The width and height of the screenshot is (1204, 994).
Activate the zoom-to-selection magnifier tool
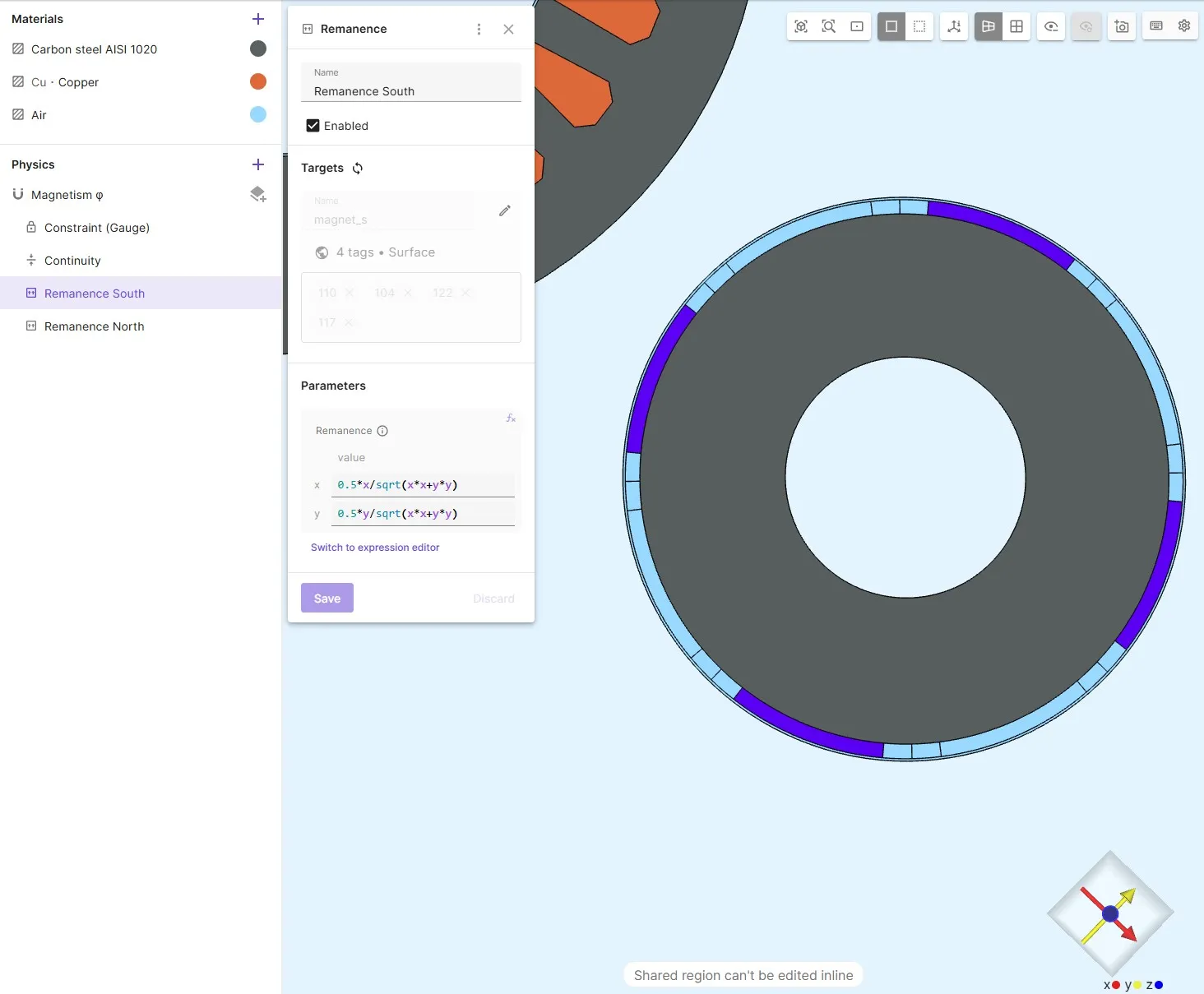(829, 26)
